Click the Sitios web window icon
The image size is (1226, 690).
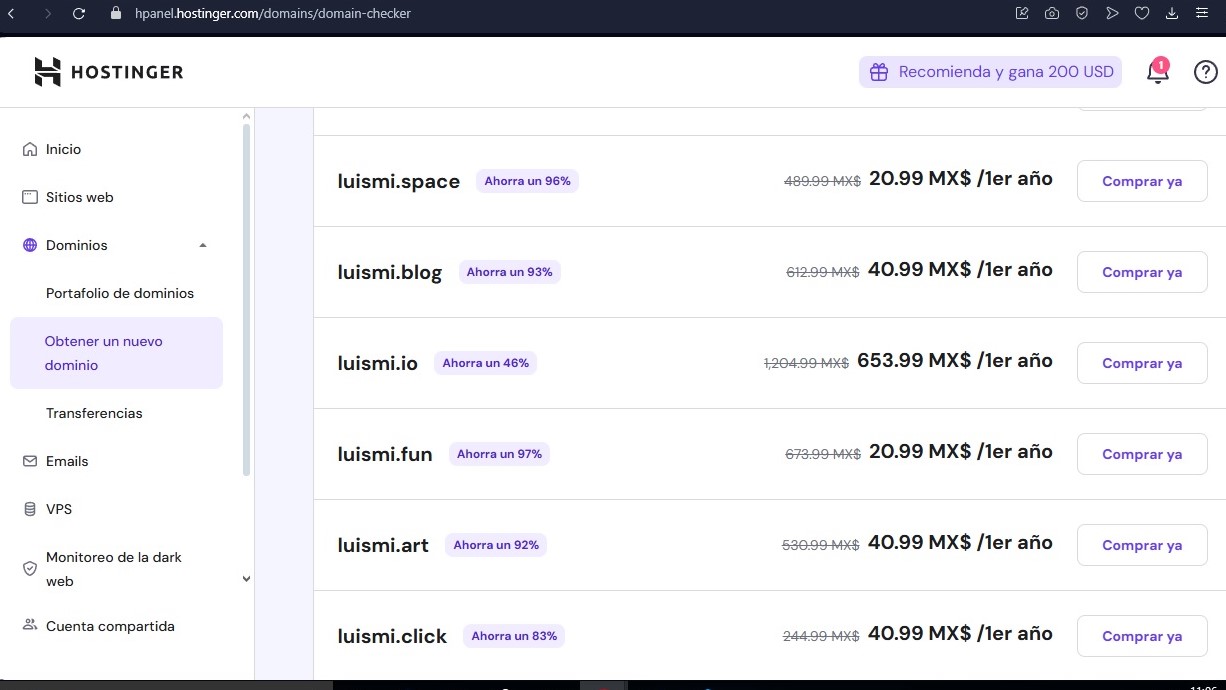[x=30, y=197]
